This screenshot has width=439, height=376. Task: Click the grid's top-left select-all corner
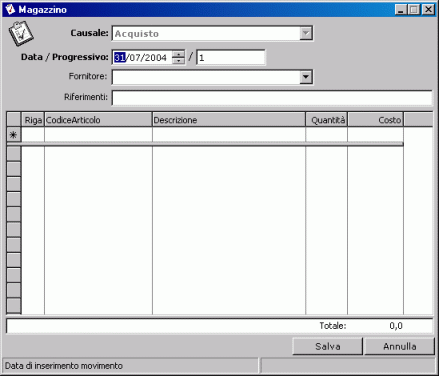[x=14, y=120]
